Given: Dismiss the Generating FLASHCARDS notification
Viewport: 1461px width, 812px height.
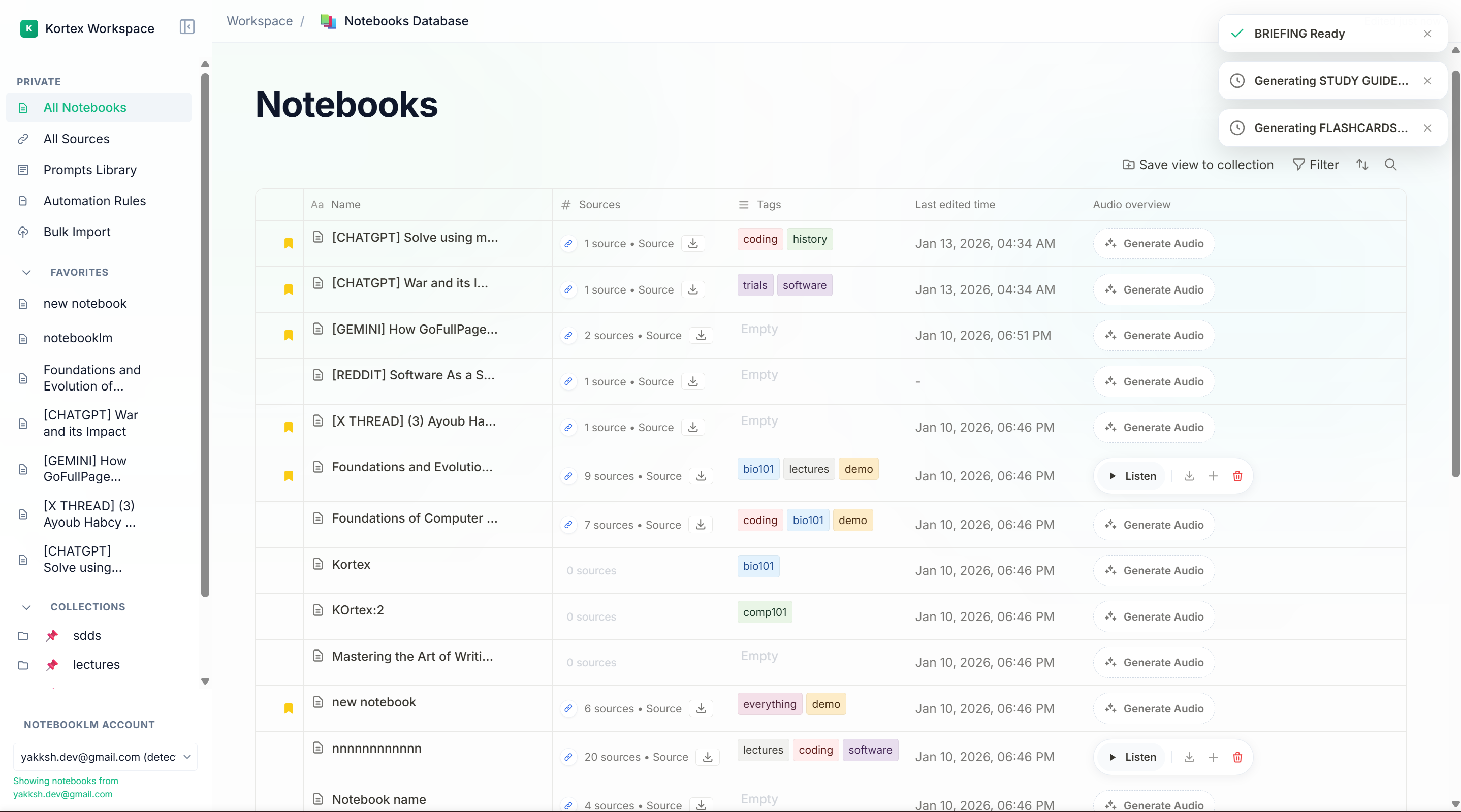Looking at the screenshot, I should (x=1427, y=127).
